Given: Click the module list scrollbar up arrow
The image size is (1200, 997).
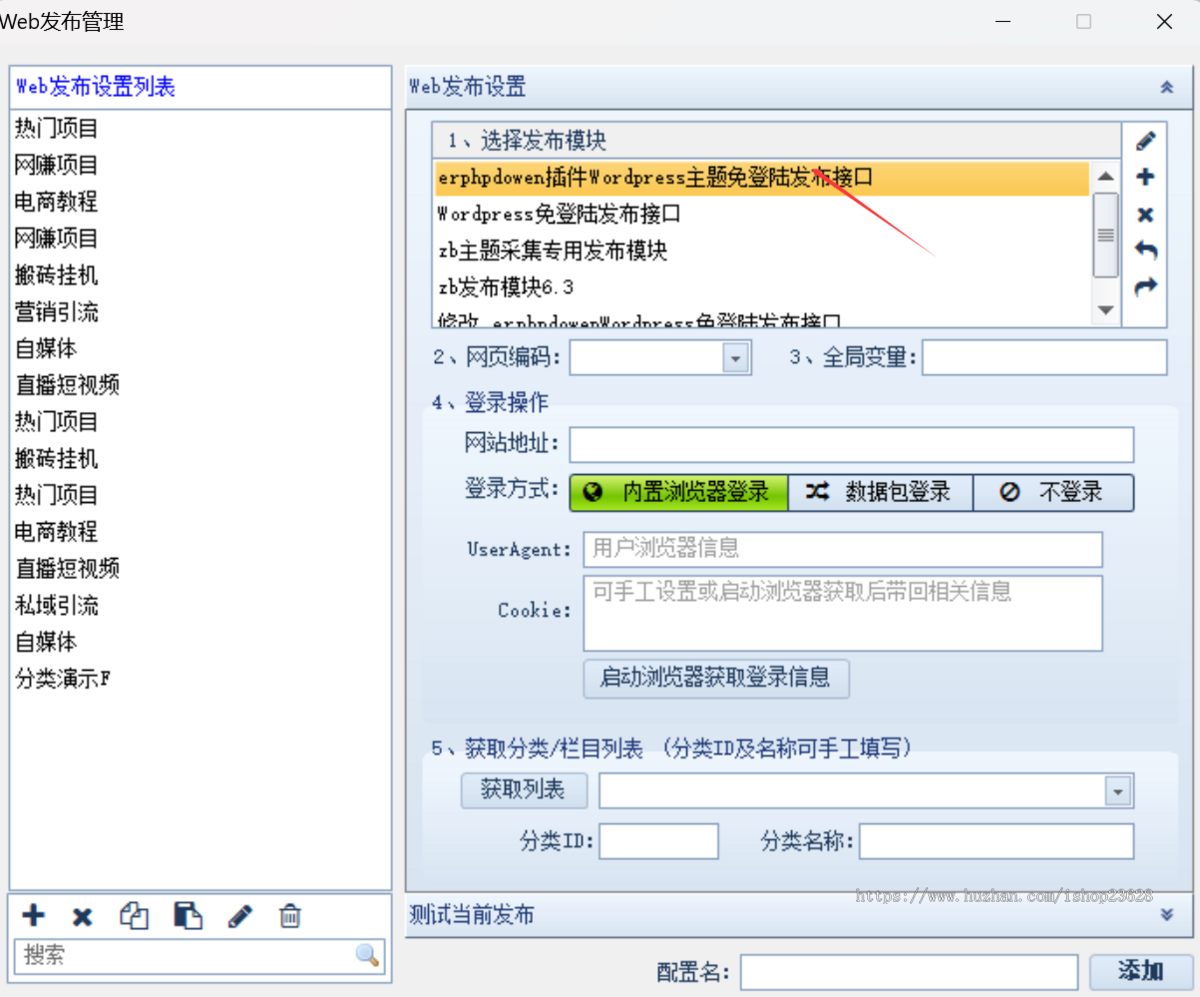Looking at the screenshot, I should pos(1106,177).
